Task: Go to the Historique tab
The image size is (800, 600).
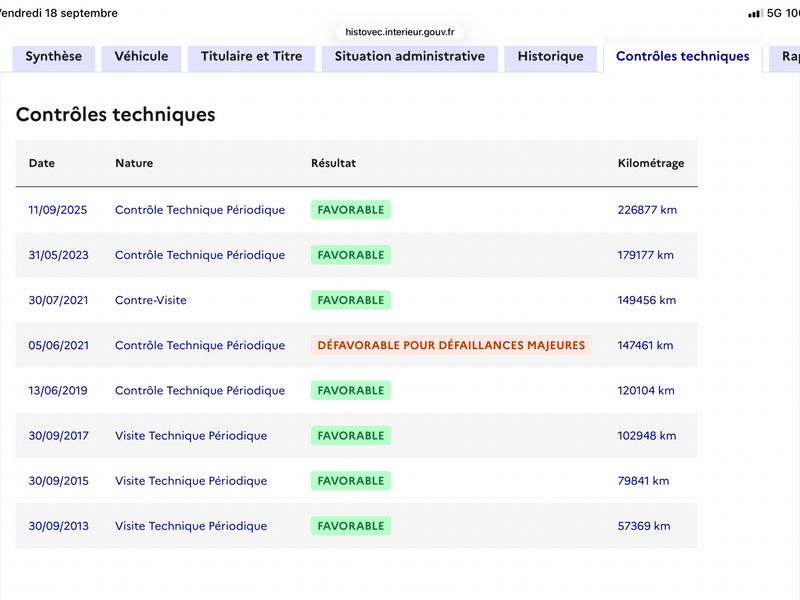Action: (551, 57)
